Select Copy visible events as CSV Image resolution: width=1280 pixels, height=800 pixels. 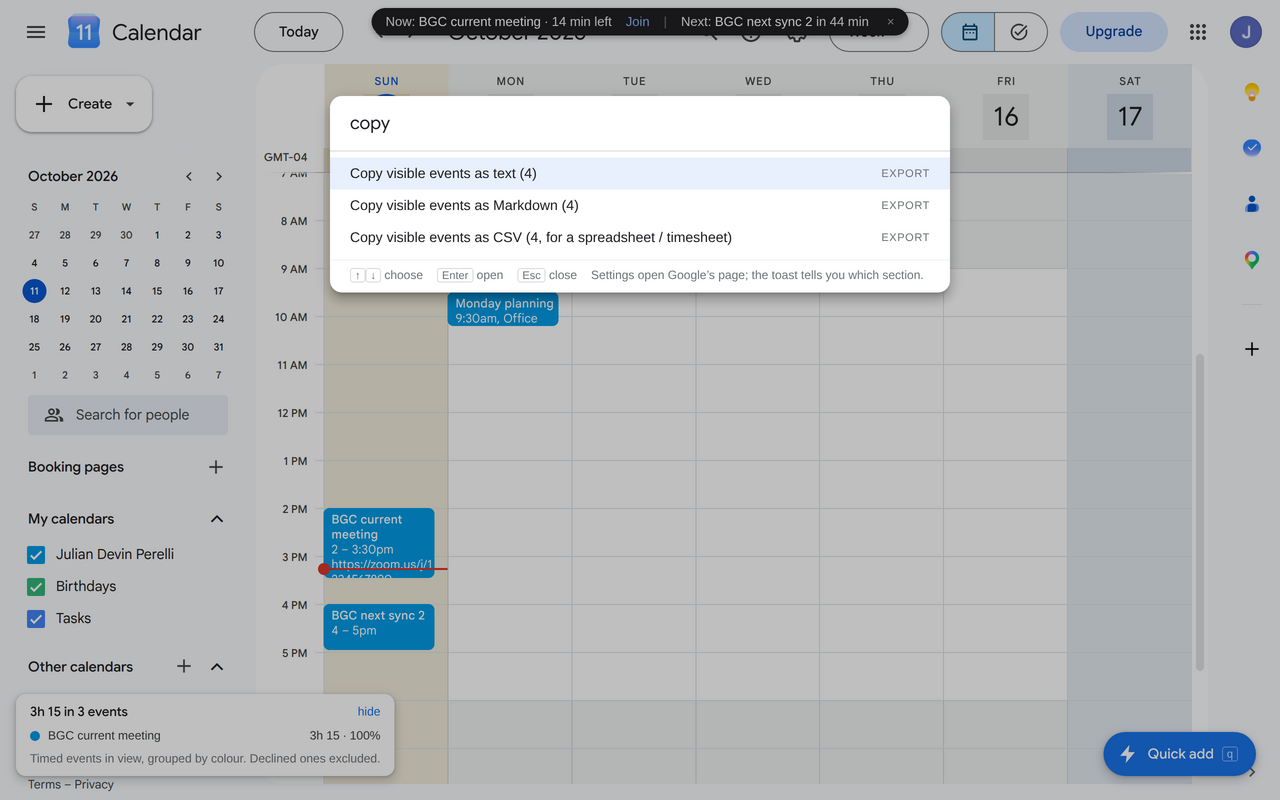coord(640,237)
